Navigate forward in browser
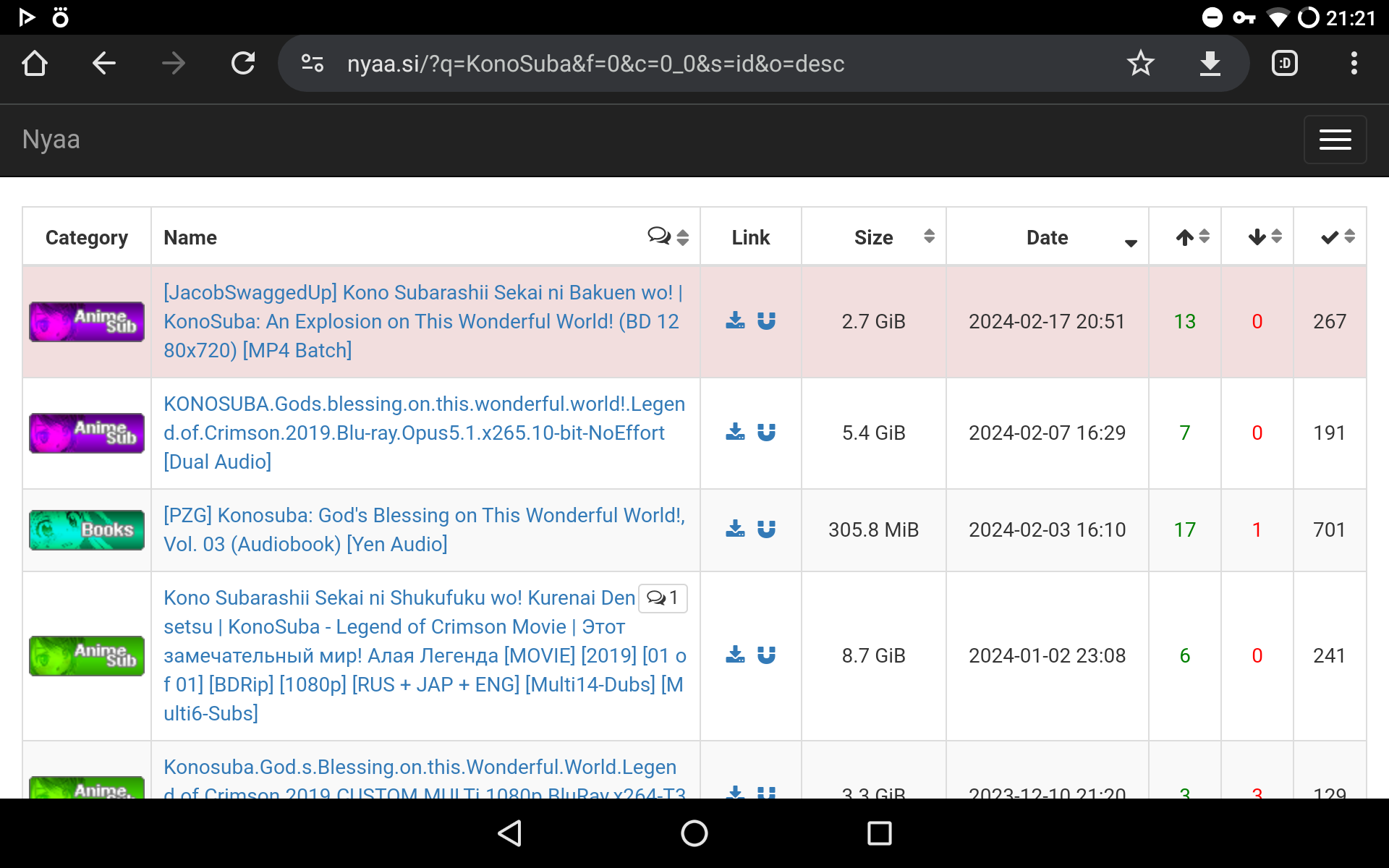The width and height of the screenshot is (1389, 868). point(174,64)
